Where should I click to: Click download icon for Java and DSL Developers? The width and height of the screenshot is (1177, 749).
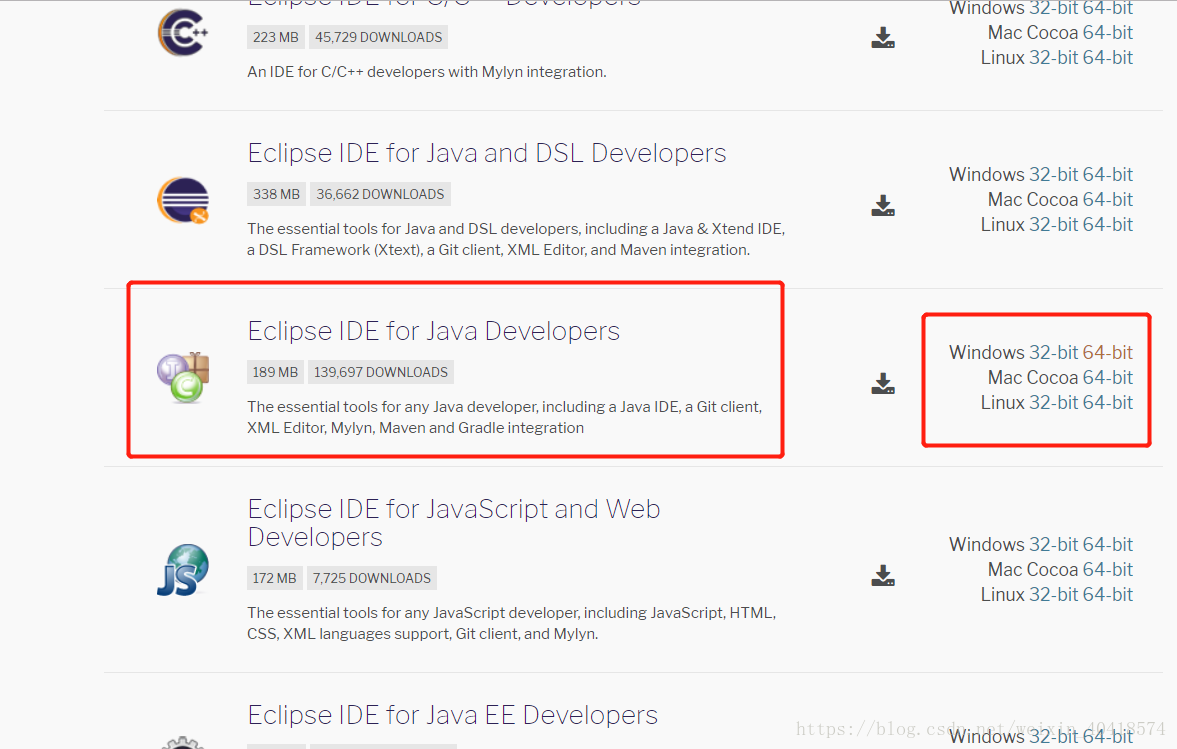pos(883,205)
